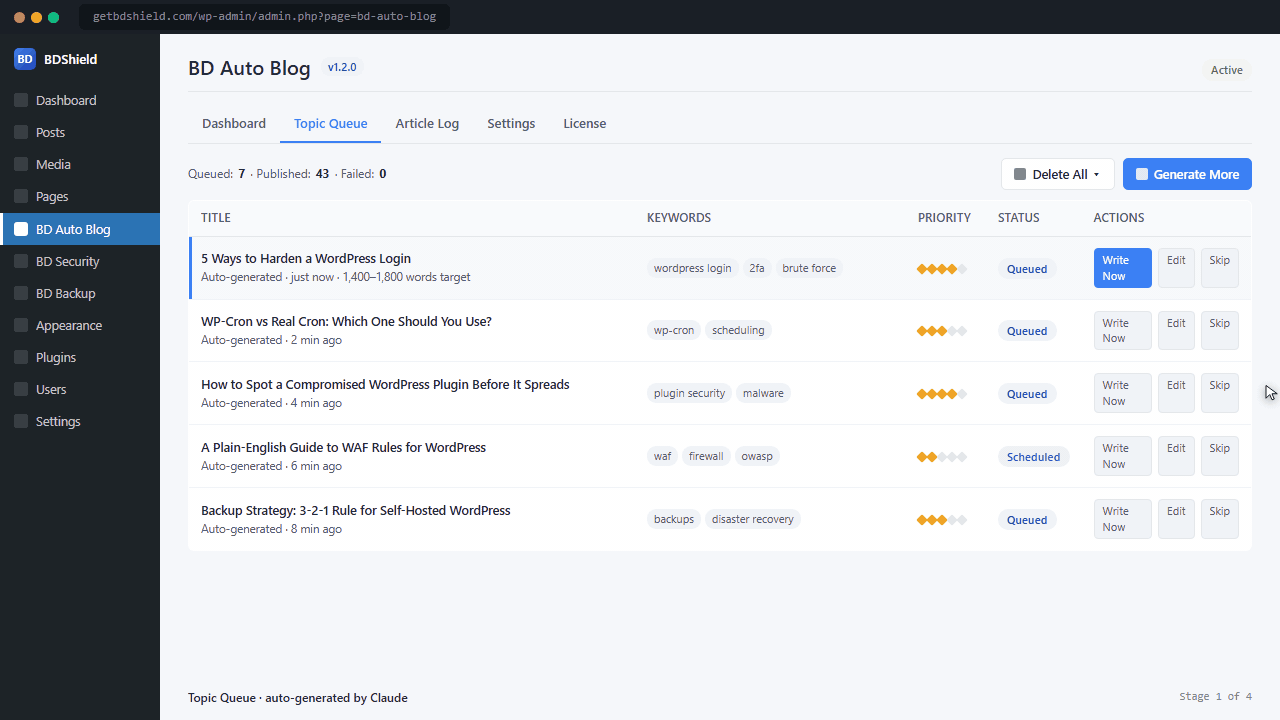Open BD Backup in the sidebar
This screenshot has height=720, width=1280.
(80, 293)
